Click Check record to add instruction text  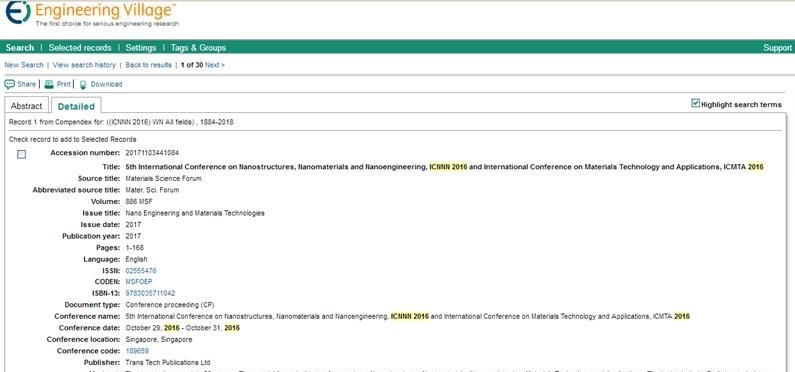click(x=73, y=139)
